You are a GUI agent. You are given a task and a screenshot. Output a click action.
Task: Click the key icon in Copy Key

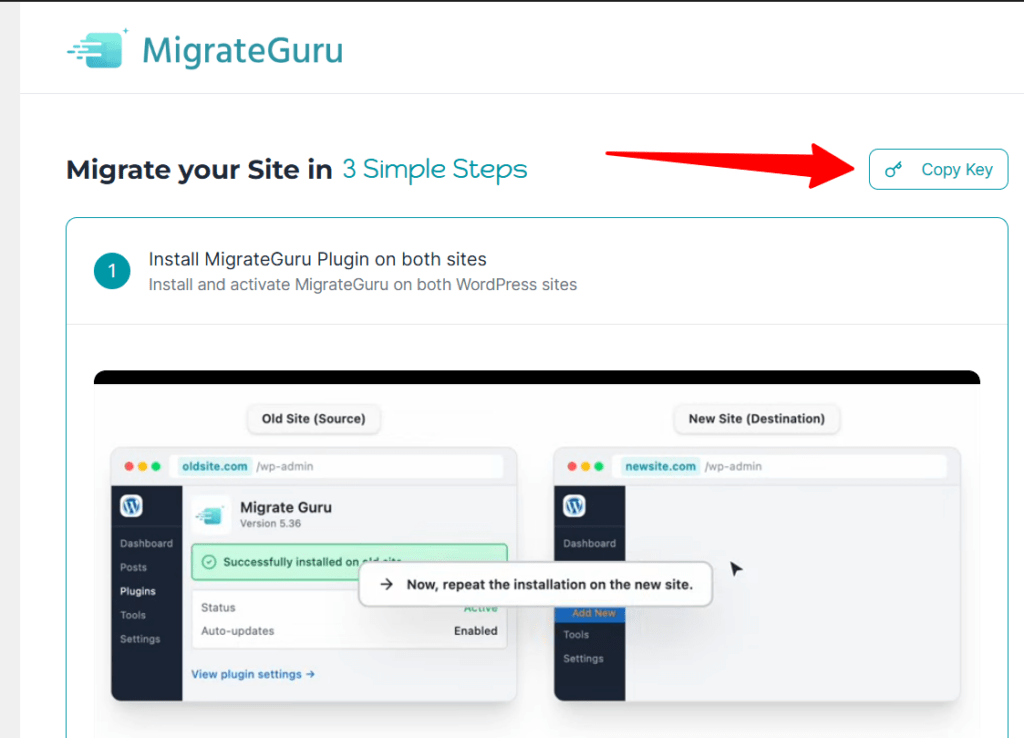(893, 170)
